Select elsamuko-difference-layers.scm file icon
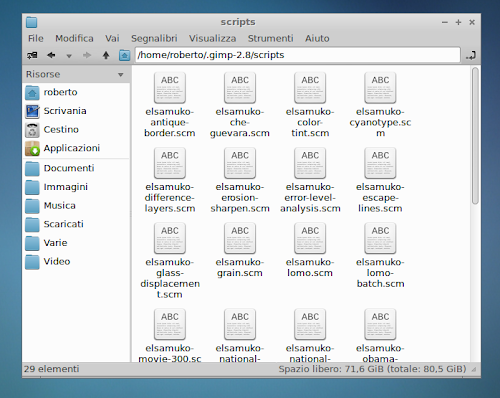 [x=170, y=163]
